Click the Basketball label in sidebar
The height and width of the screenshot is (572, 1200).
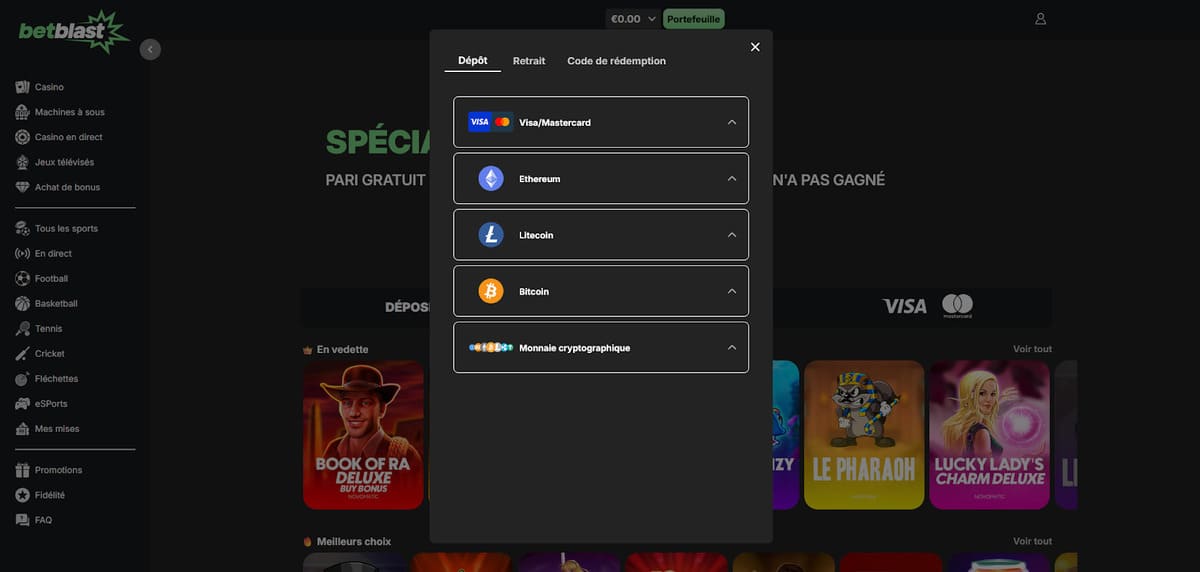click(56, 303)
